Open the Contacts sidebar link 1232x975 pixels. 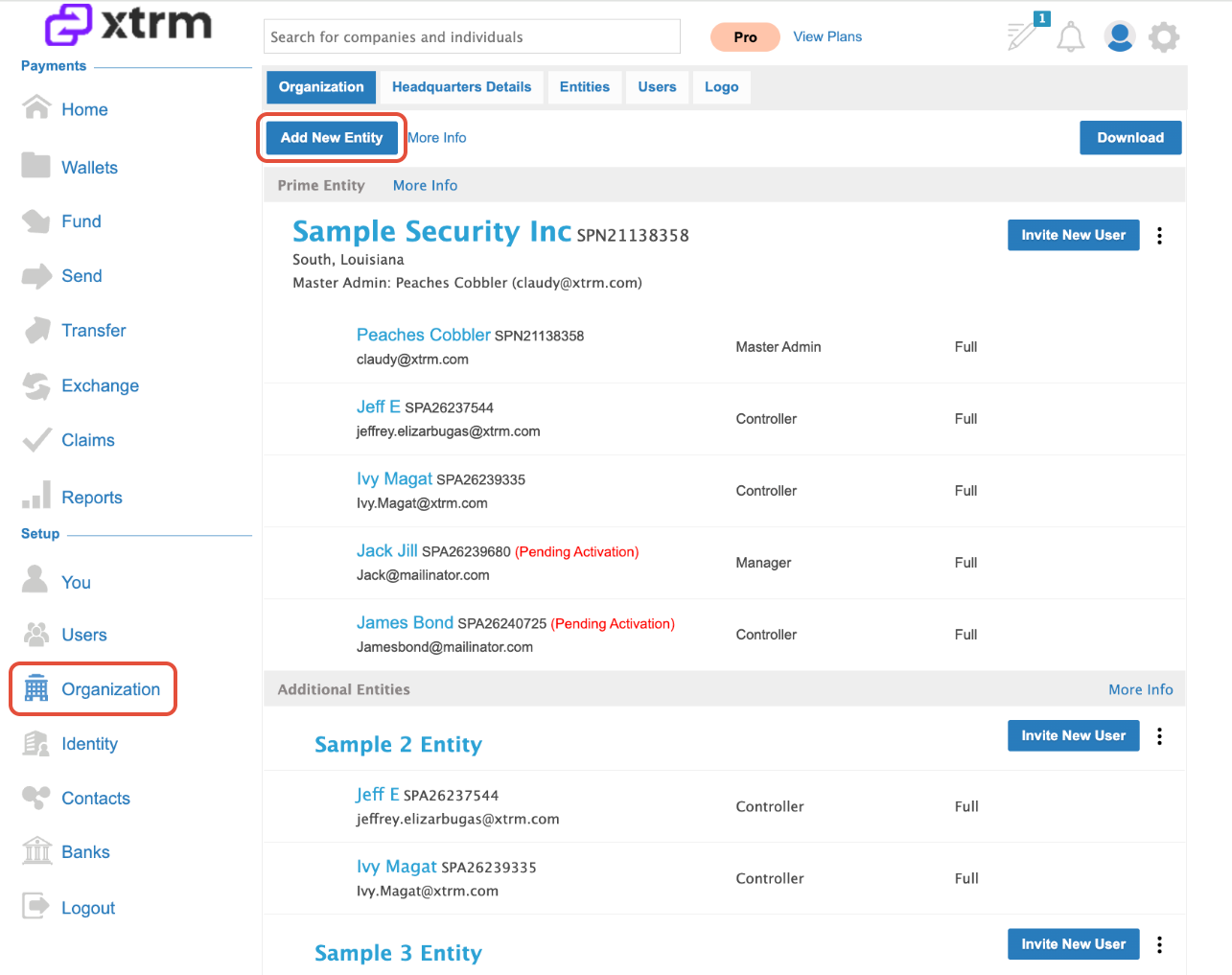click(x=96, y=799)
